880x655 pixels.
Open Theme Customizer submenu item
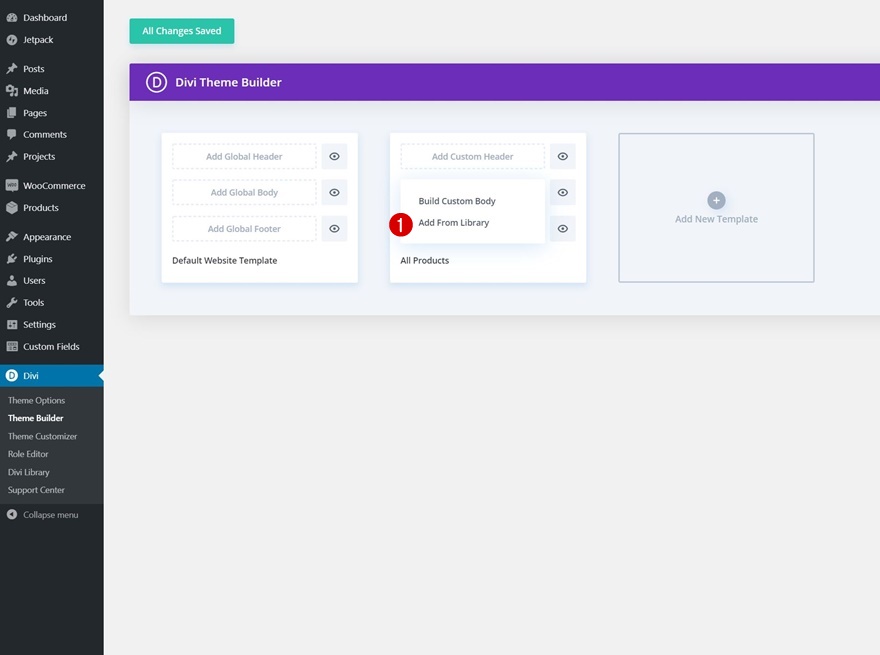tap(42, 436)
